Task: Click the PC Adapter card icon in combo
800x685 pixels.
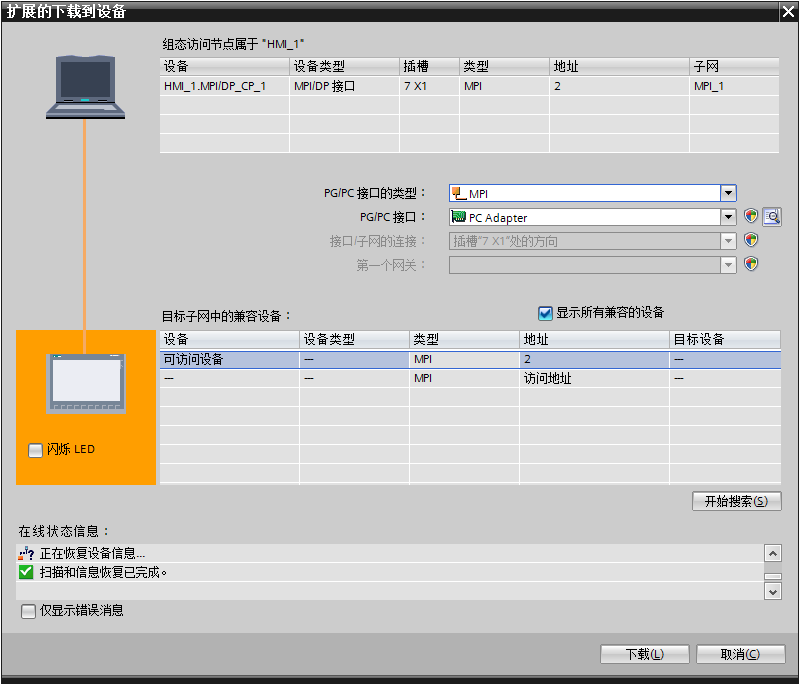Action: tap(459, 217)
